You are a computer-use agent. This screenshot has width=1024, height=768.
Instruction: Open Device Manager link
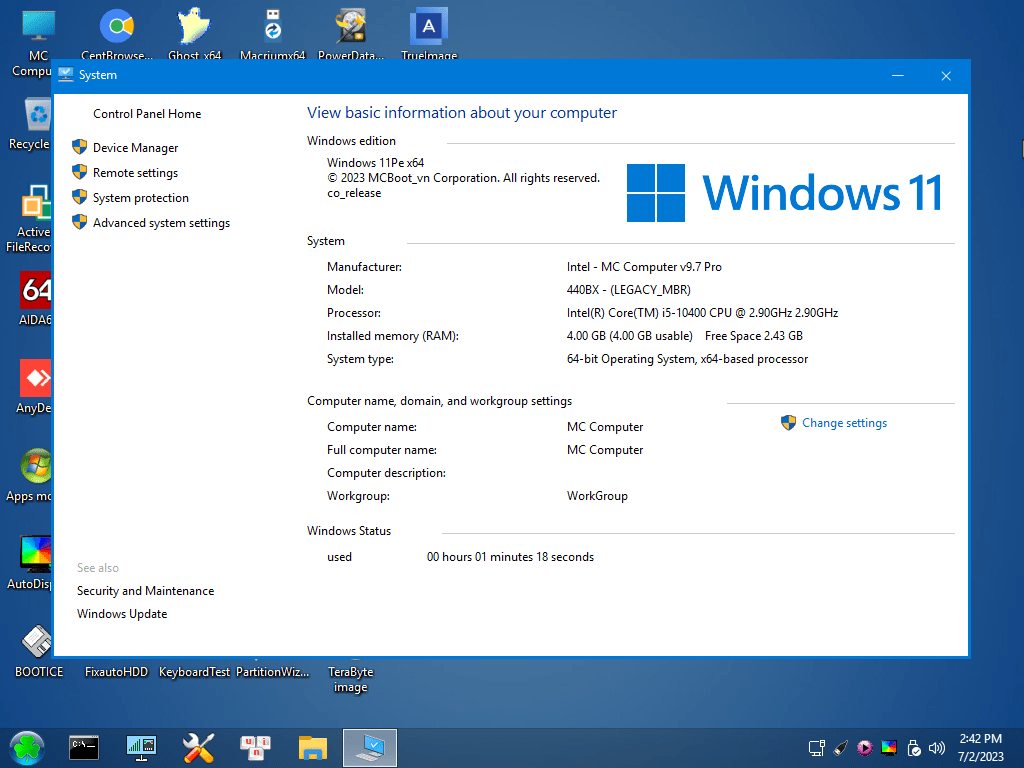pos(135,148)
